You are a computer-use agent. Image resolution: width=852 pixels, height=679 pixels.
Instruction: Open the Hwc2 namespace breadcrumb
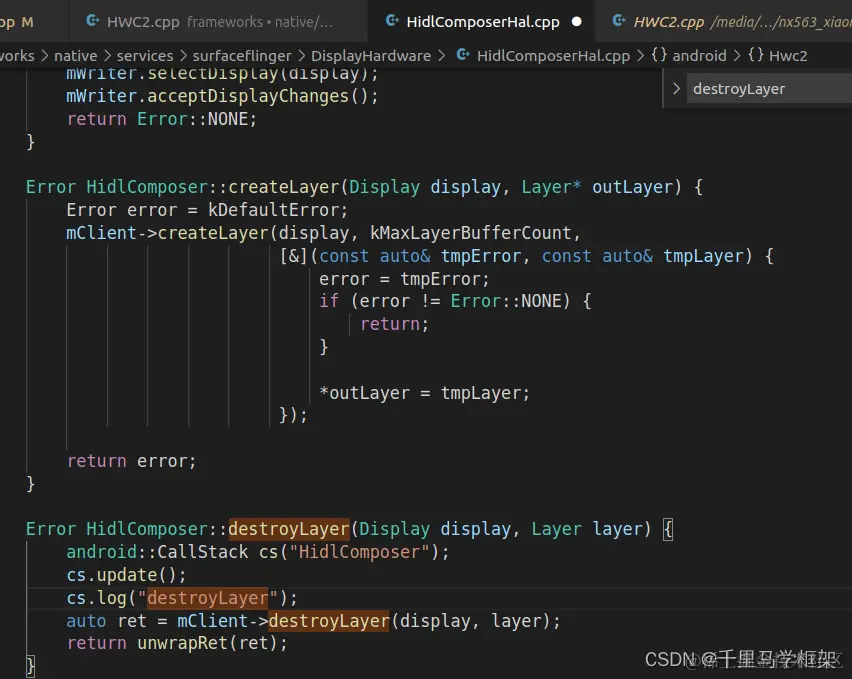(x=787, y=55)
